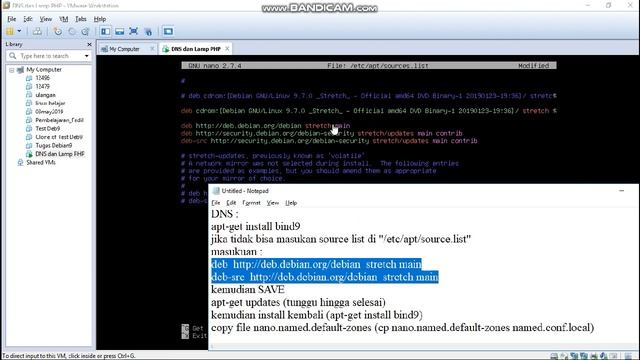This screenshot has height=360, width=640.
Task: Click the library search field
Action: [x=49, y=56]
